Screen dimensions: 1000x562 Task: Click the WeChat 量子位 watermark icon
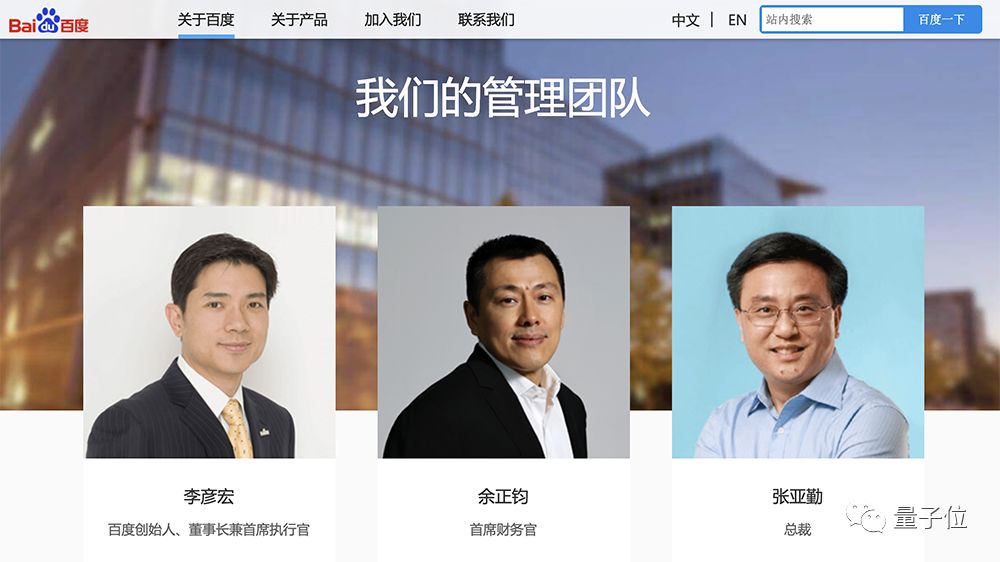pos(865,517)
